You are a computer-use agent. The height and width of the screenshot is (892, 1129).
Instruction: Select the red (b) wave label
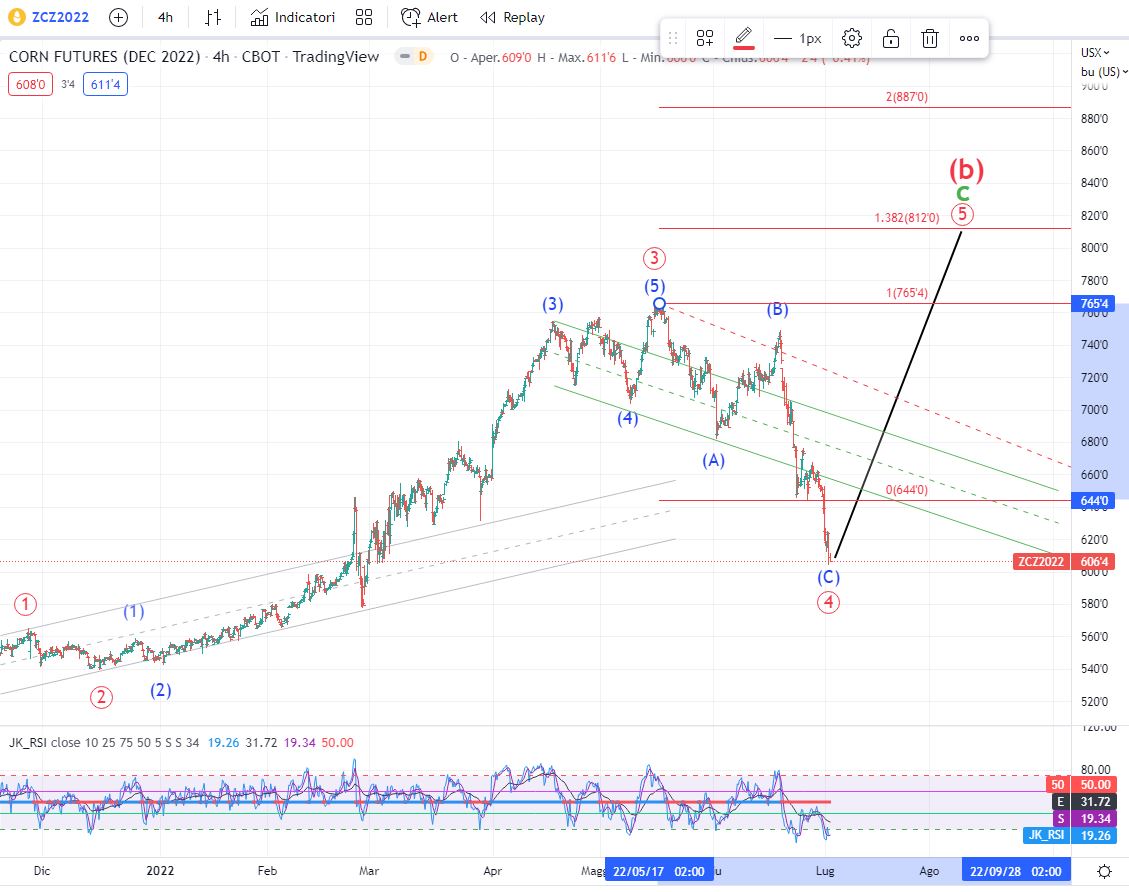pyautogui.click(x=966, y=169)
